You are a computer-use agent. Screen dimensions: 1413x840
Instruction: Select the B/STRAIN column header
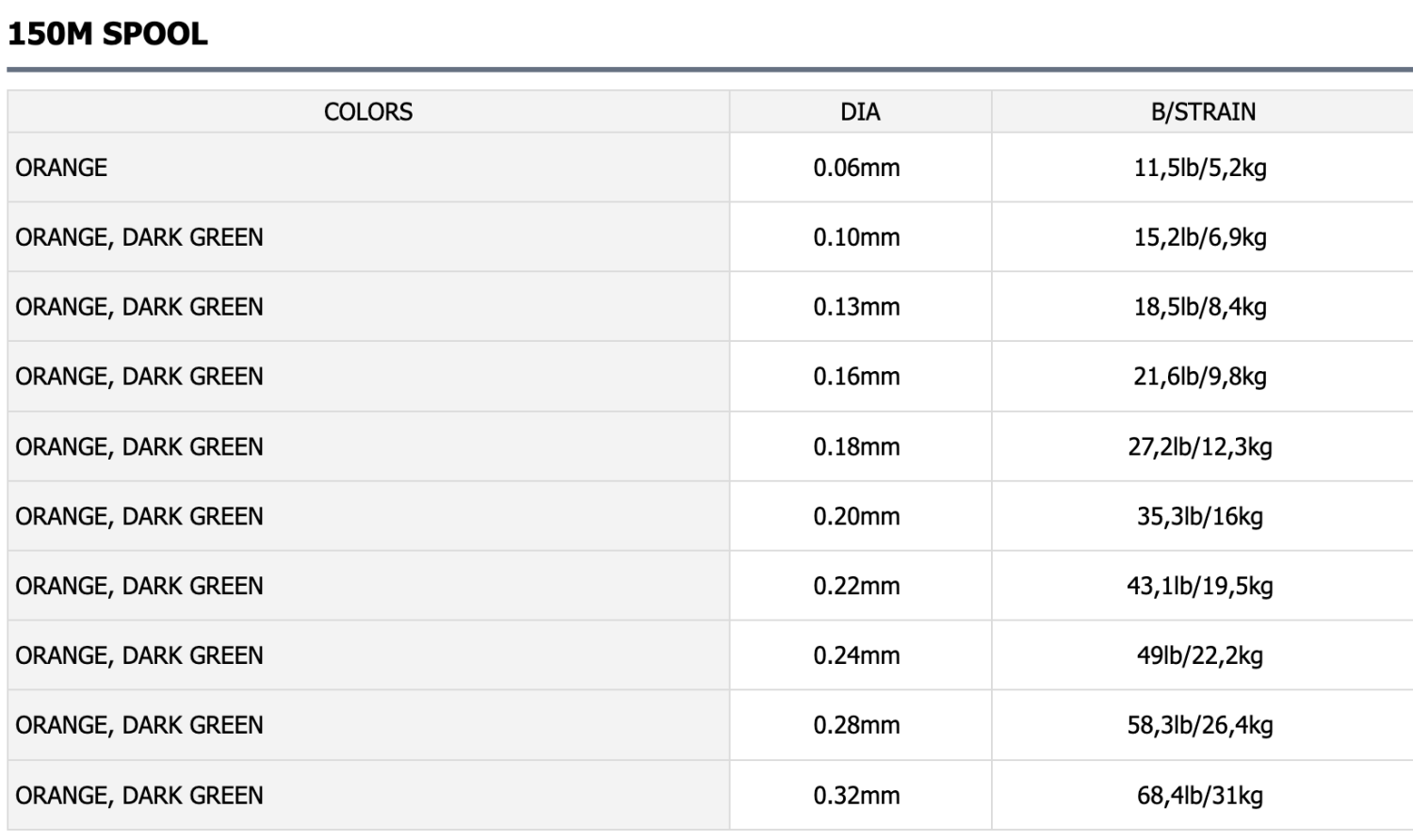(x=1202, y=112)
